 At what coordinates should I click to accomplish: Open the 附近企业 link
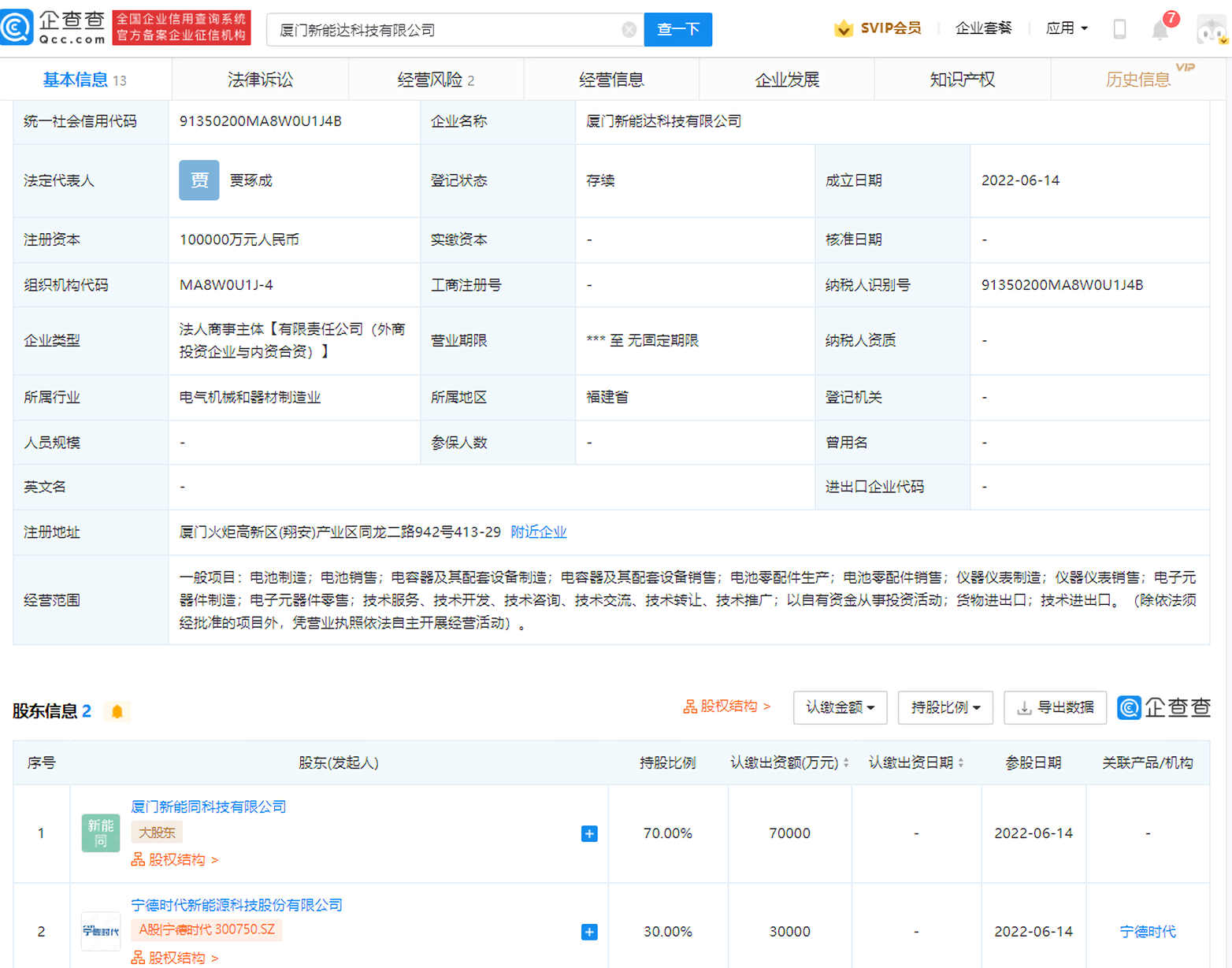coord(539,532)
